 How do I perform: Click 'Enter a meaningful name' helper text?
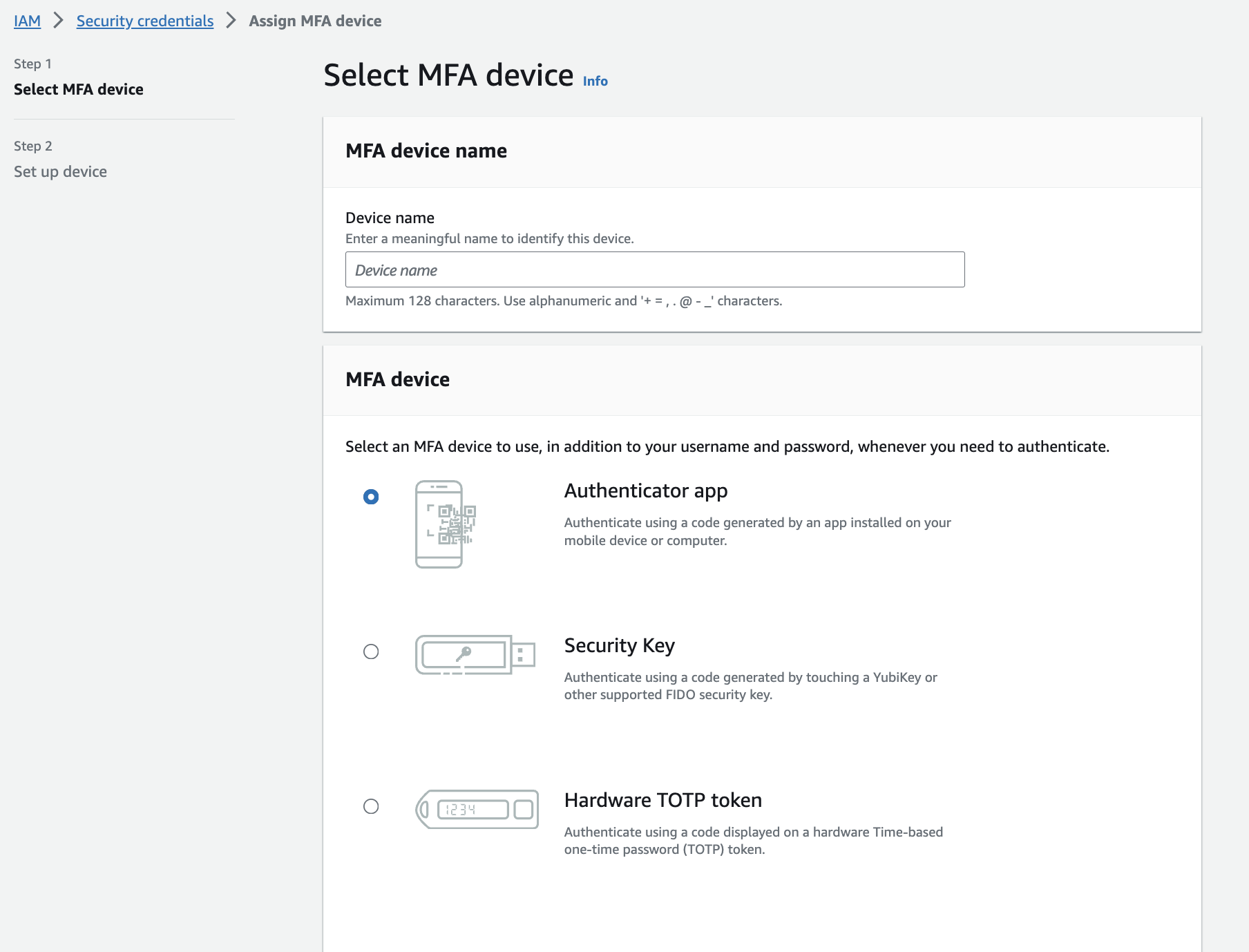coord(490,238)
